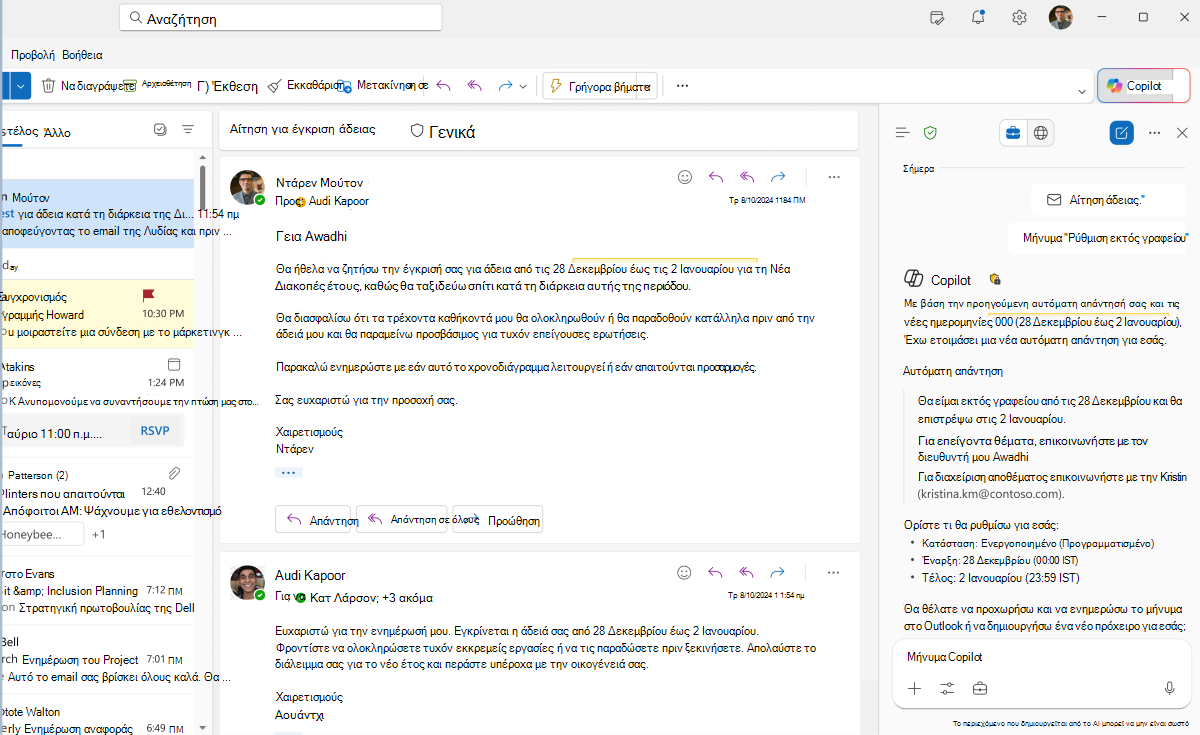Click the Reply icon on Audi Kapoor's message

[x=716, y=573]
